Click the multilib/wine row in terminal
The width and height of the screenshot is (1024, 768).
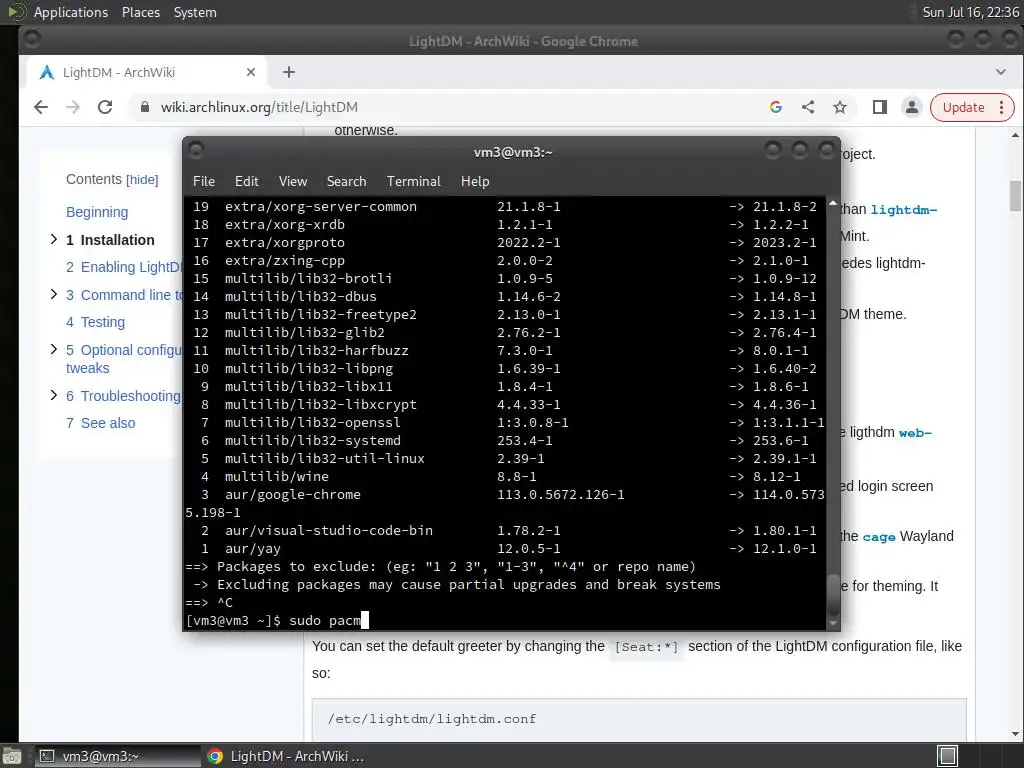pyautogui.click(x=505, y=476)
